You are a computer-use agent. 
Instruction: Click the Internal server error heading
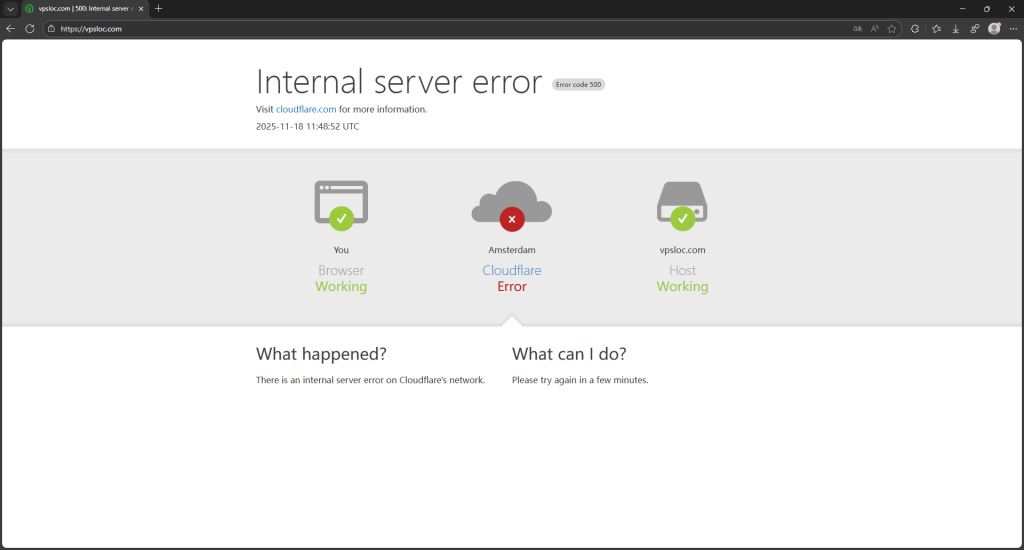coord(399,82)
